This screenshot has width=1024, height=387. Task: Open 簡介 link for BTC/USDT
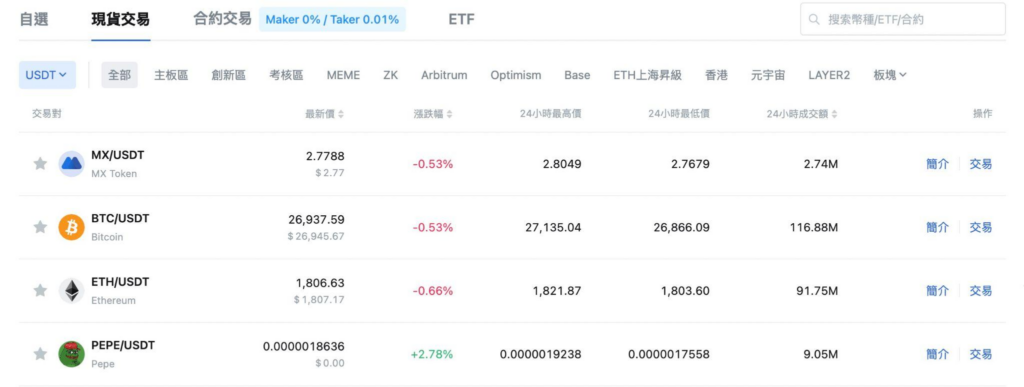point(937,227)
